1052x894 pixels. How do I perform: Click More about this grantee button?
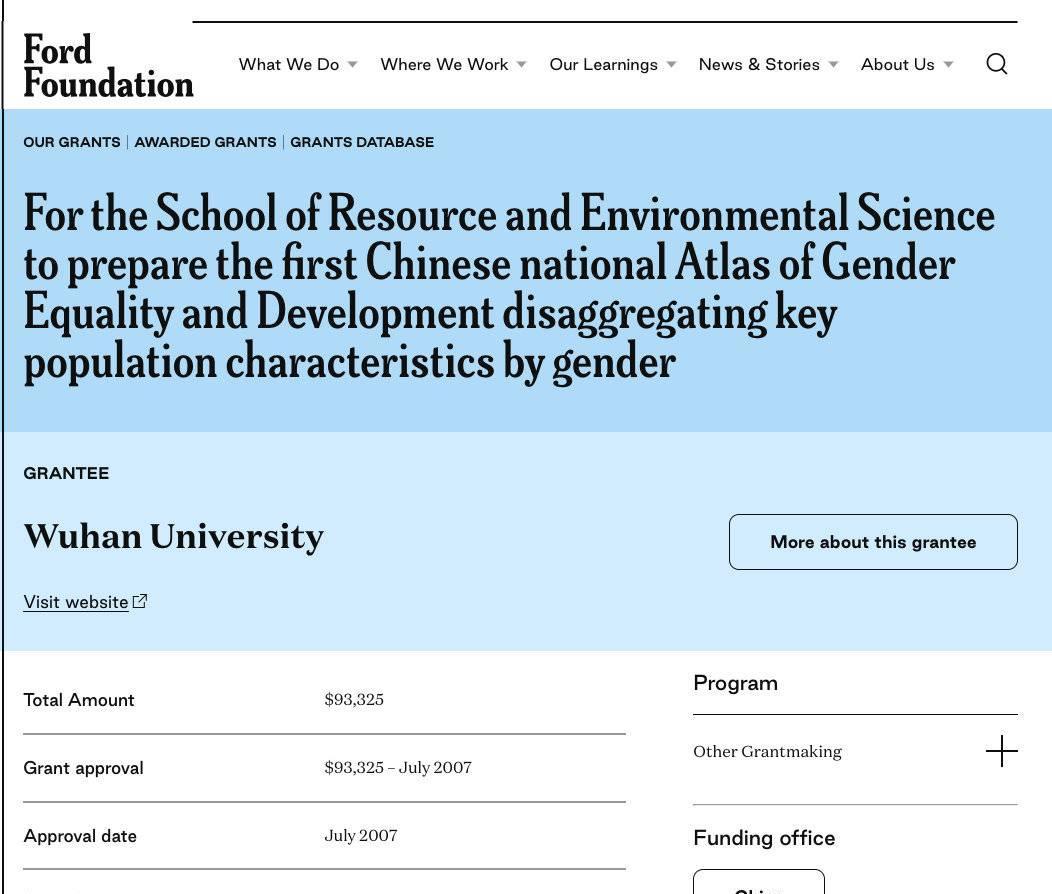click(x=873, y=542)
